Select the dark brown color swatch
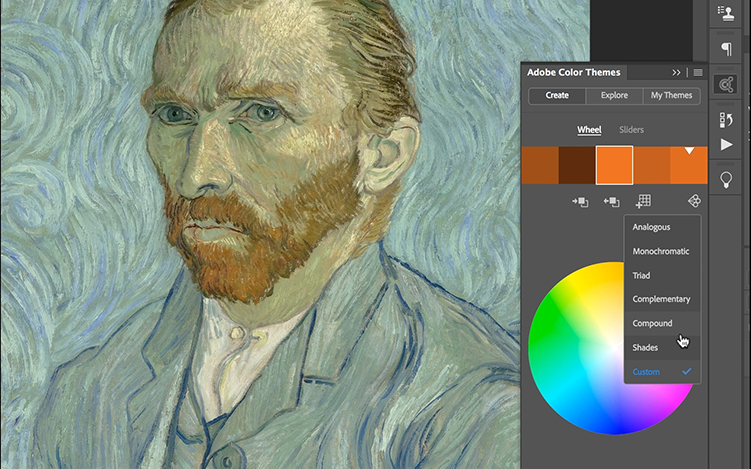The height and width of the screenshot is (469, 751). click(x=577, y=165)
